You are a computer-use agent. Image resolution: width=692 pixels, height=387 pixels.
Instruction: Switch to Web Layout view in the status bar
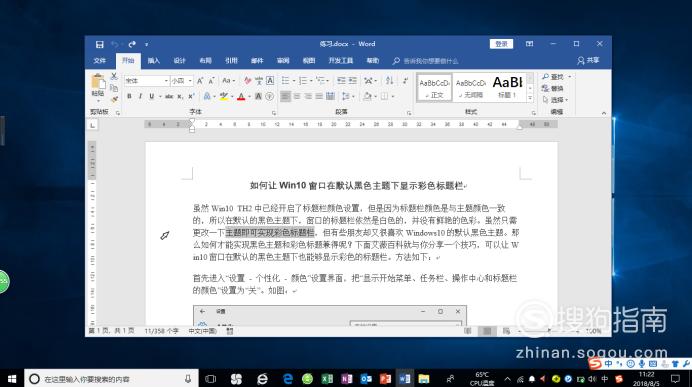506,331
